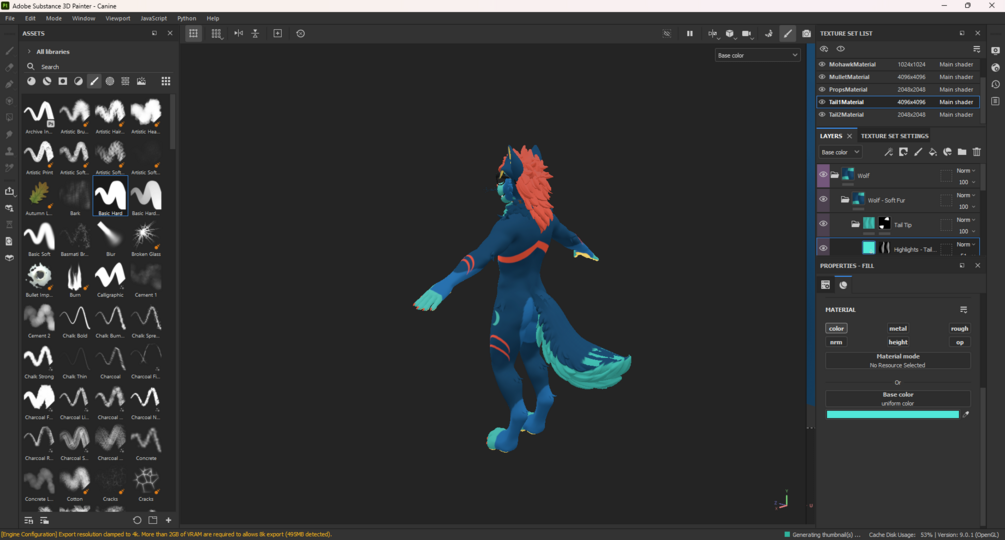Filter assets by filters half-circle icon

pos(78,81)
